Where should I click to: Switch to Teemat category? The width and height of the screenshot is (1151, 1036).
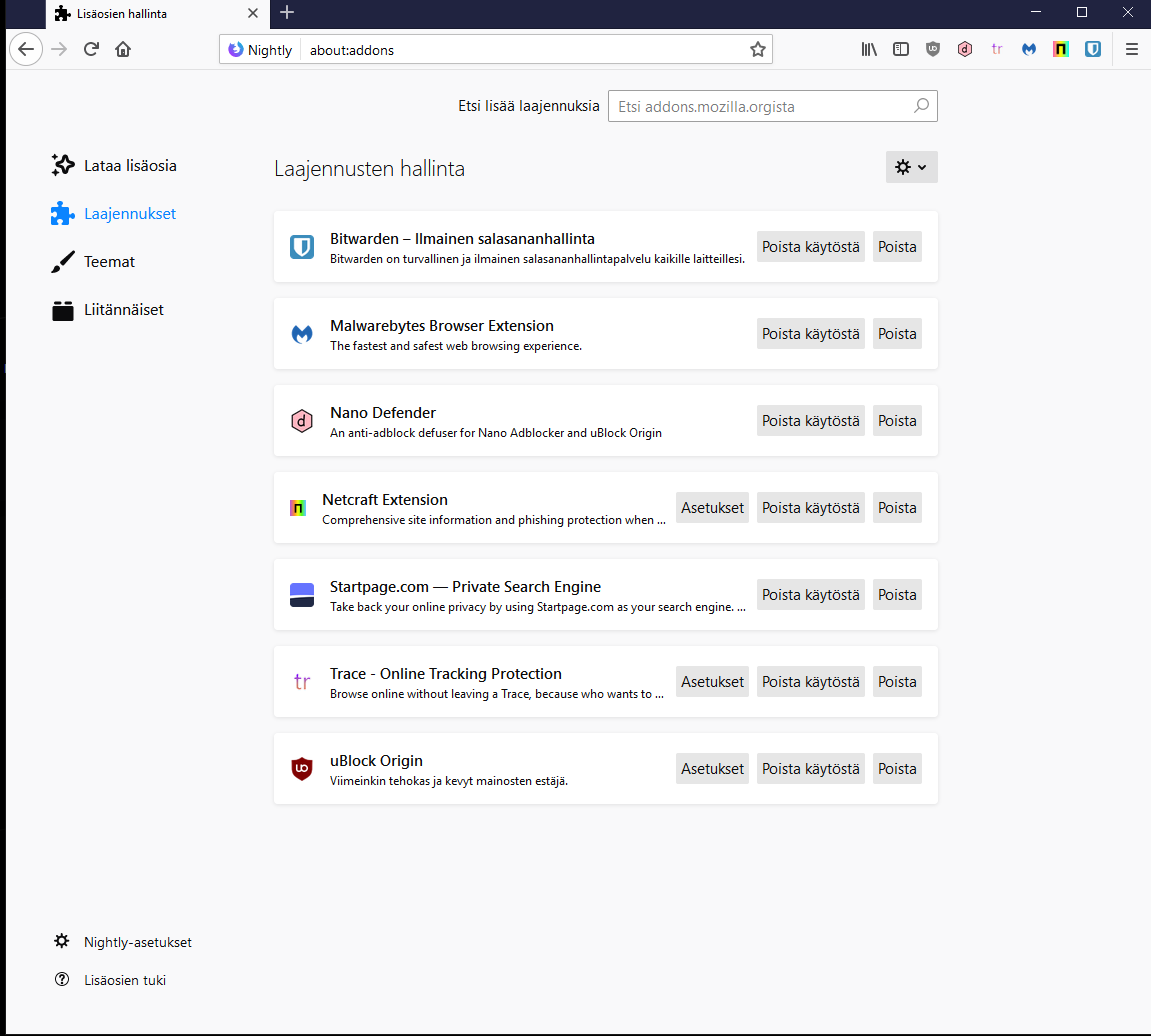[x=94, y=261]
